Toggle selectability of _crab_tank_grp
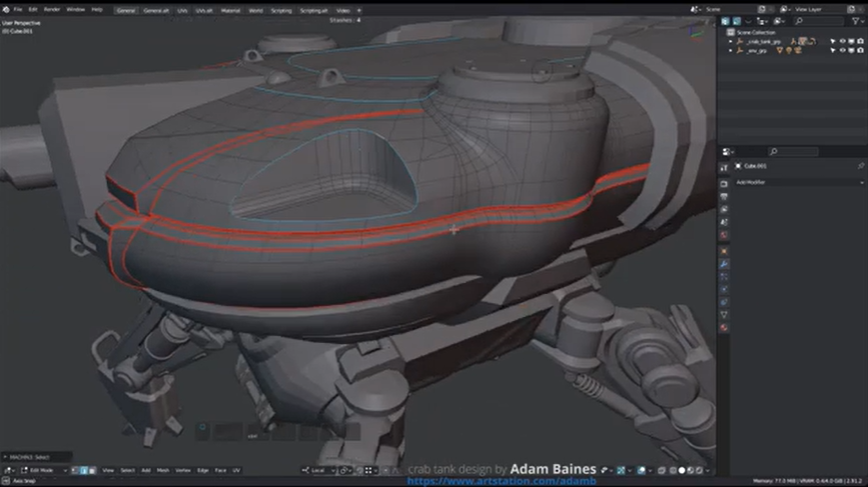 pyautogui.click(x=833, y=42)
